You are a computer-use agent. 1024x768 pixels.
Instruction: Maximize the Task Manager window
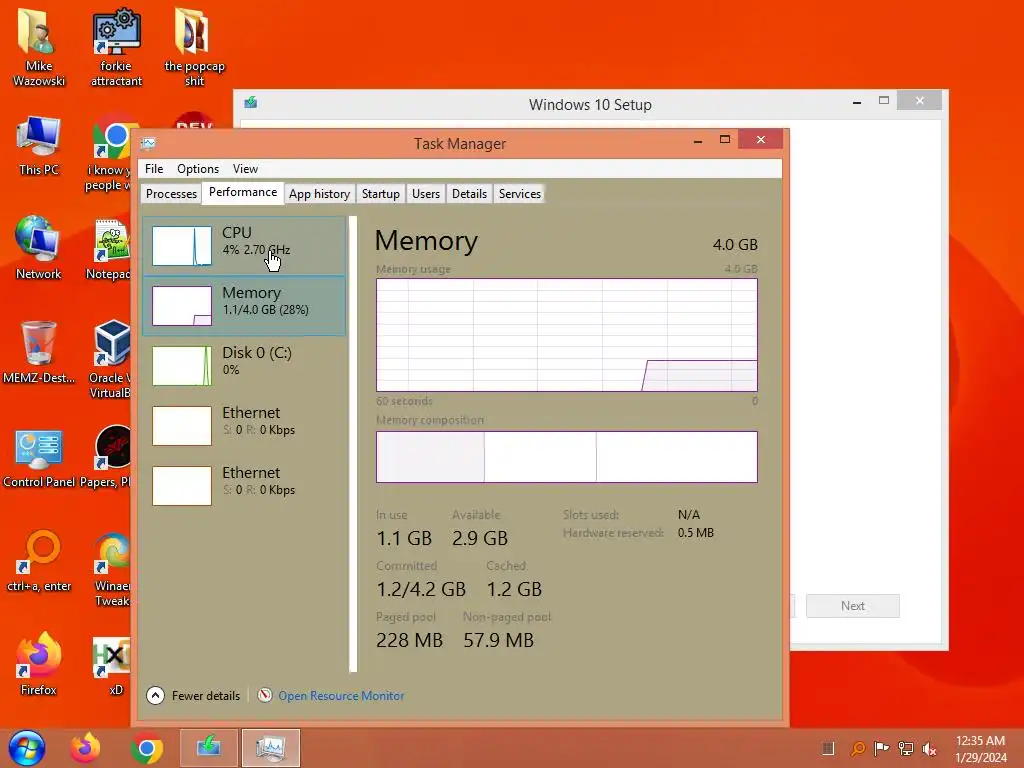725,139
